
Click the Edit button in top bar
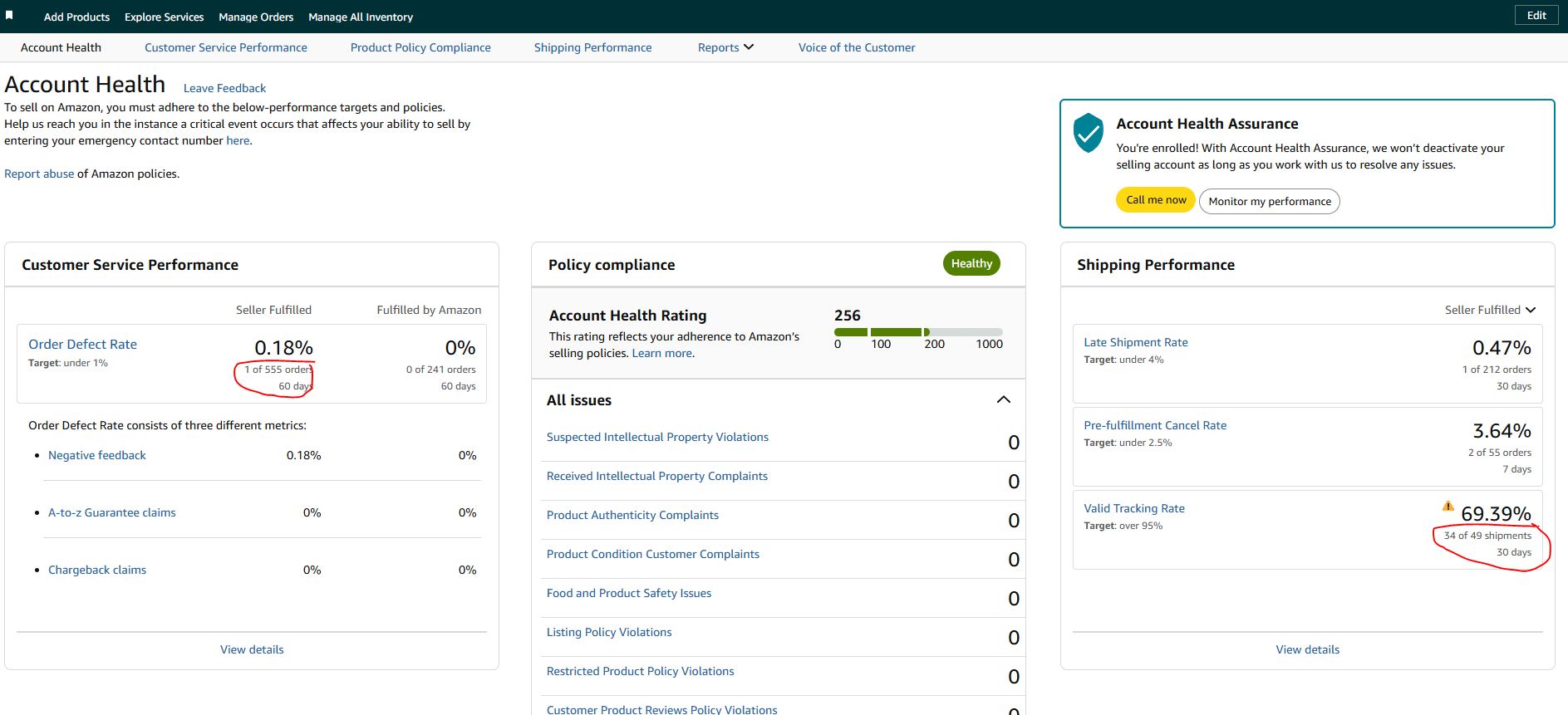pos(1536,16)
